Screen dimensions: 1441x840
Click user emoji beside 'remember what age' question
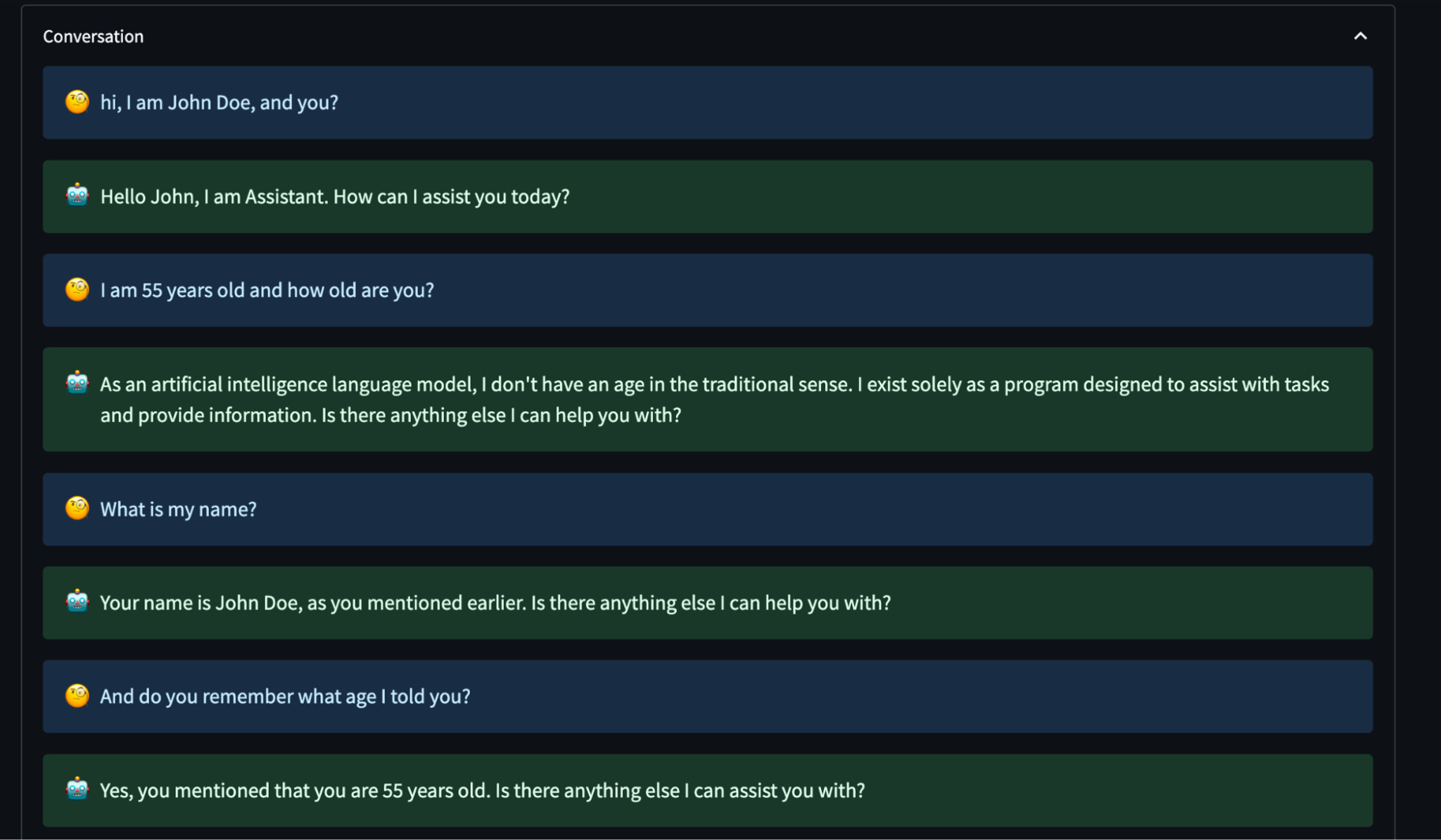coord(77,696)
